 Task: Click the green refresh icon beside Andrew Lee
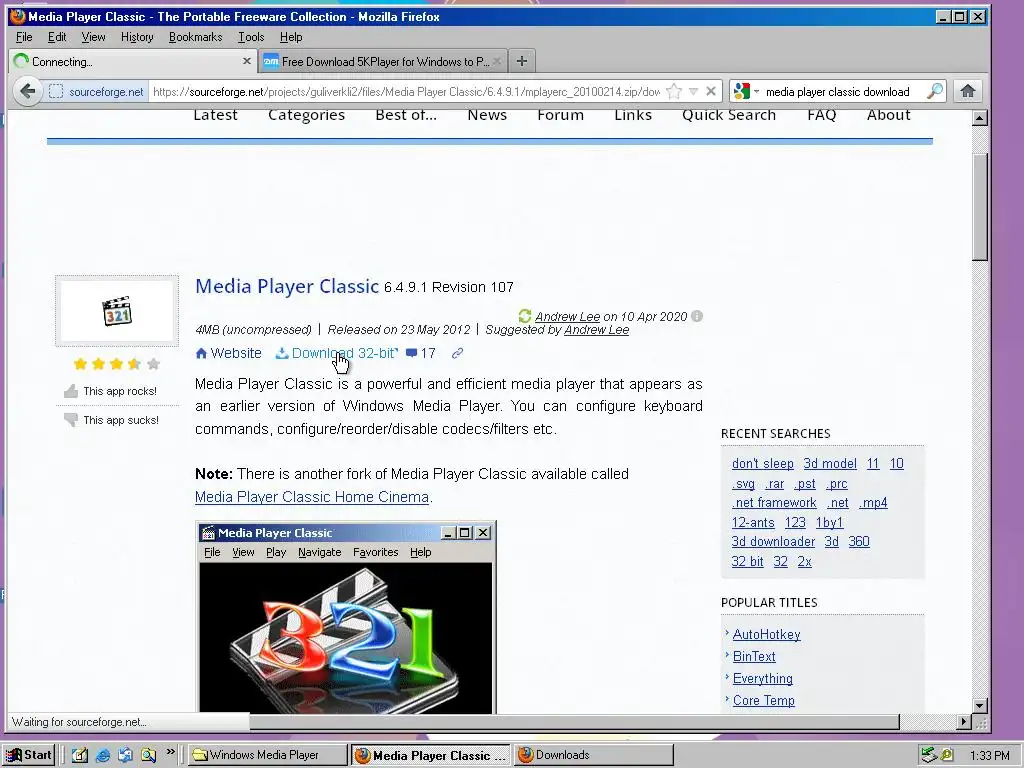(x=524, y=316)
